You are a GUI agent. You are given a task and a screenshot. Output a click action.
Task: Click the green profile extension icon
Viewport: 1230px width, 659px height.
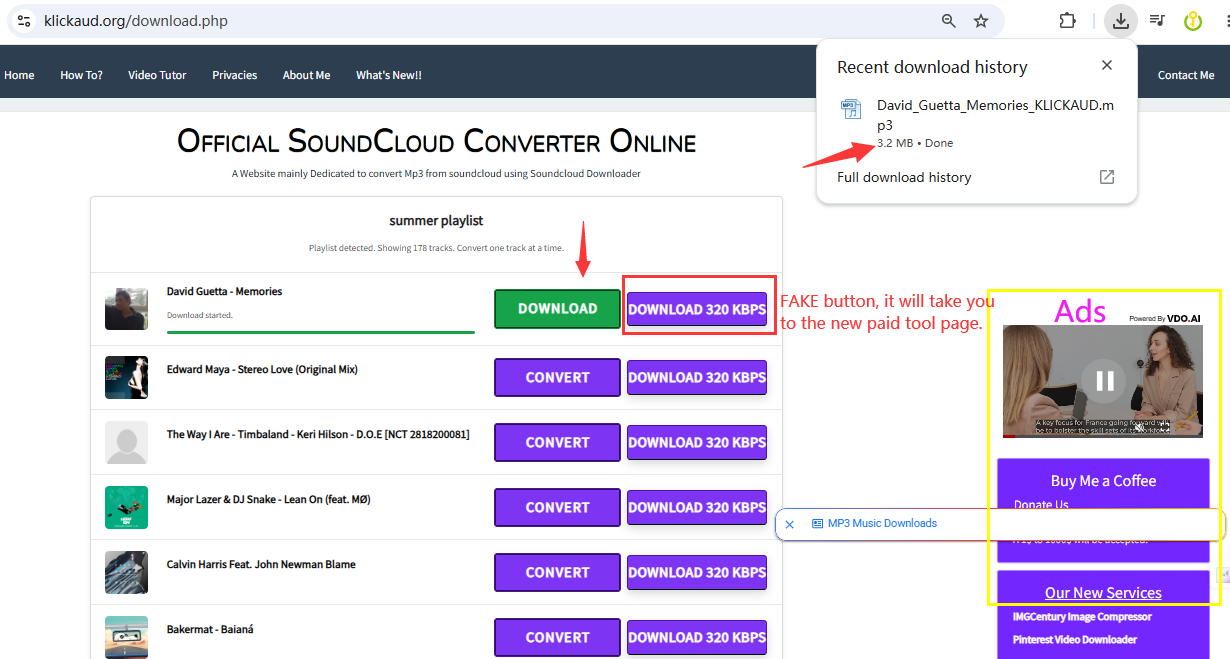point(1192,21)
